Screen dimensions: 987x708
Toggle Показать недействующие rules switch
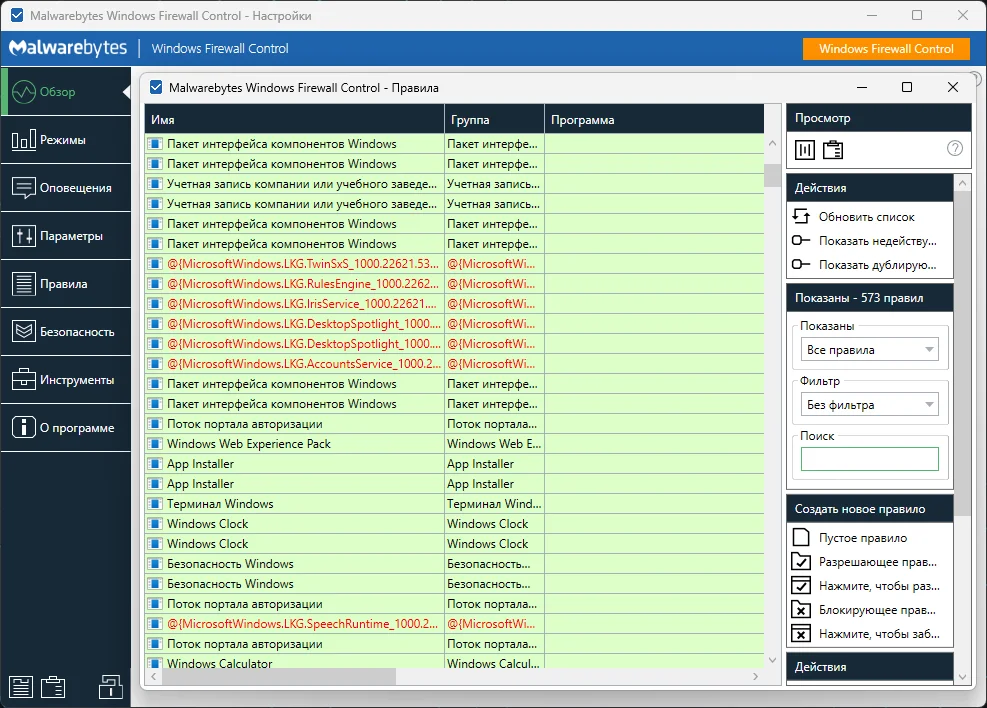tap(801, 241)
